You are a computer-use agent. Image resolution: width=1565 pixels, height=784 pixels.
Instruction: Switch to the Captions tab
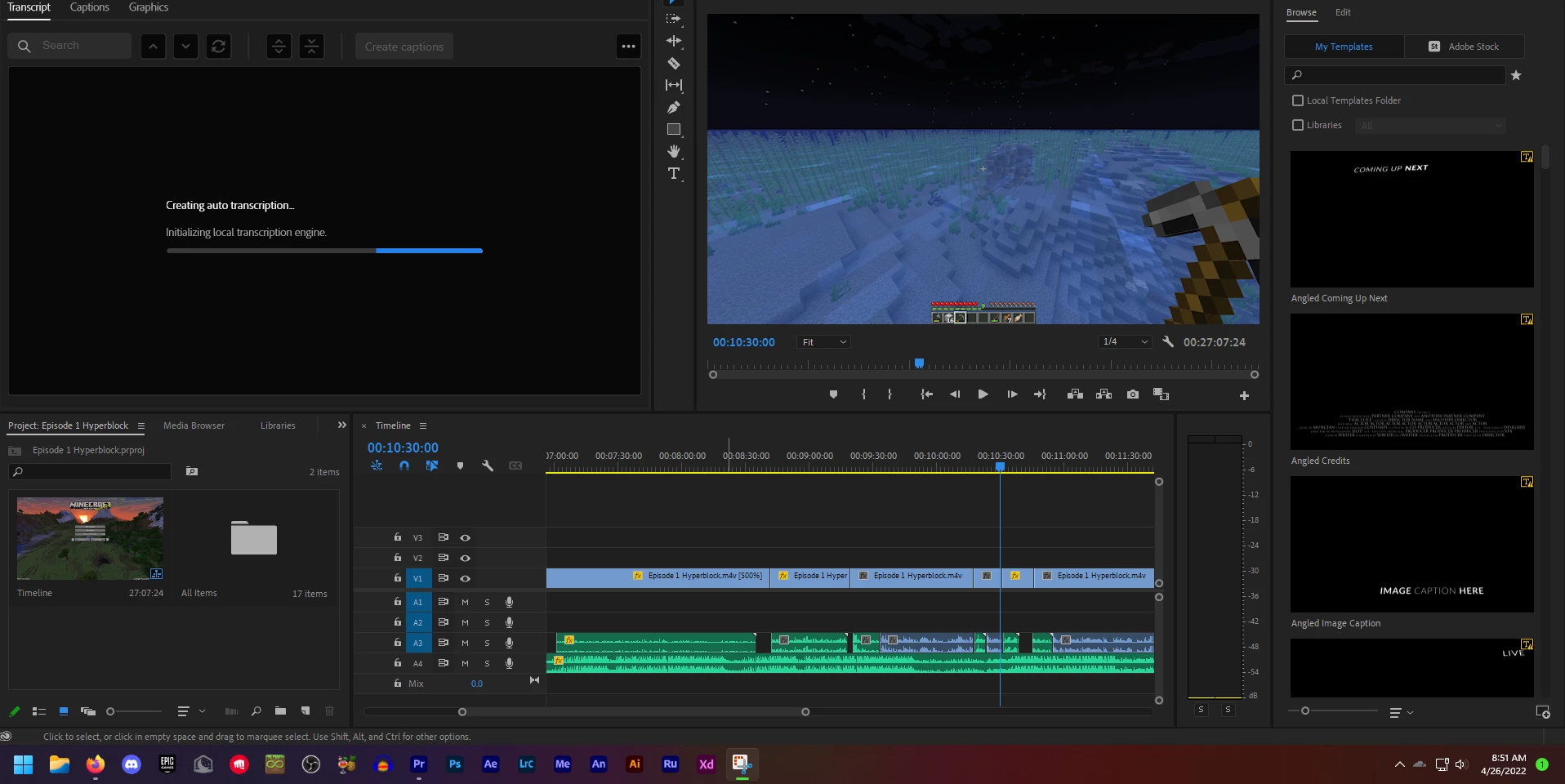tap(90, 7)
